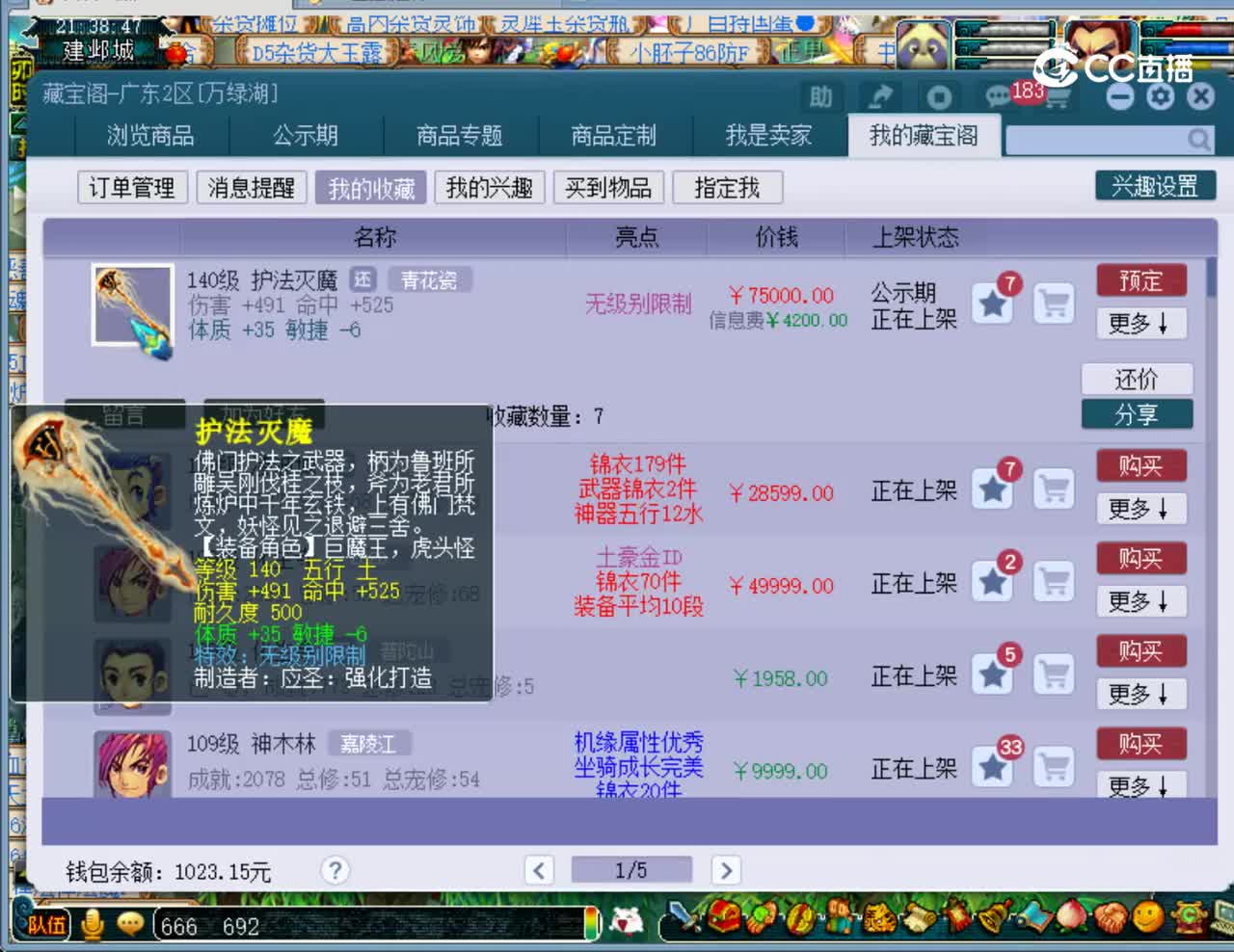Toggle favorite star on ￥49999.00 row
1234x952 pixels.
click(992, 582)
